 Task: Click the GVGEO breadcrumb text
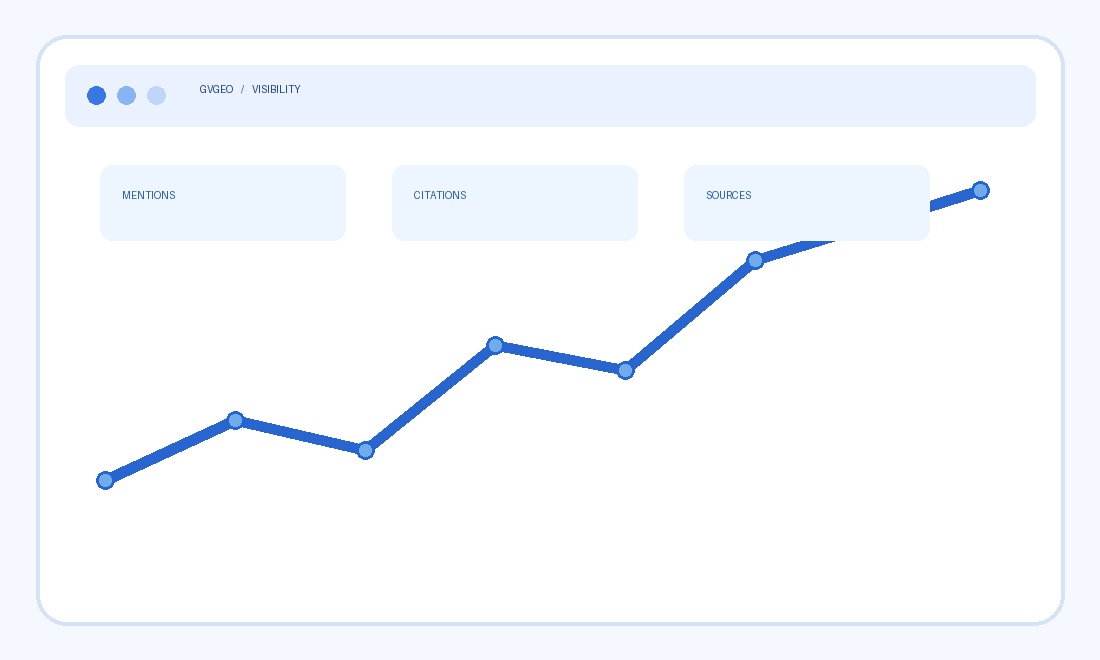[x=216, y=89]
